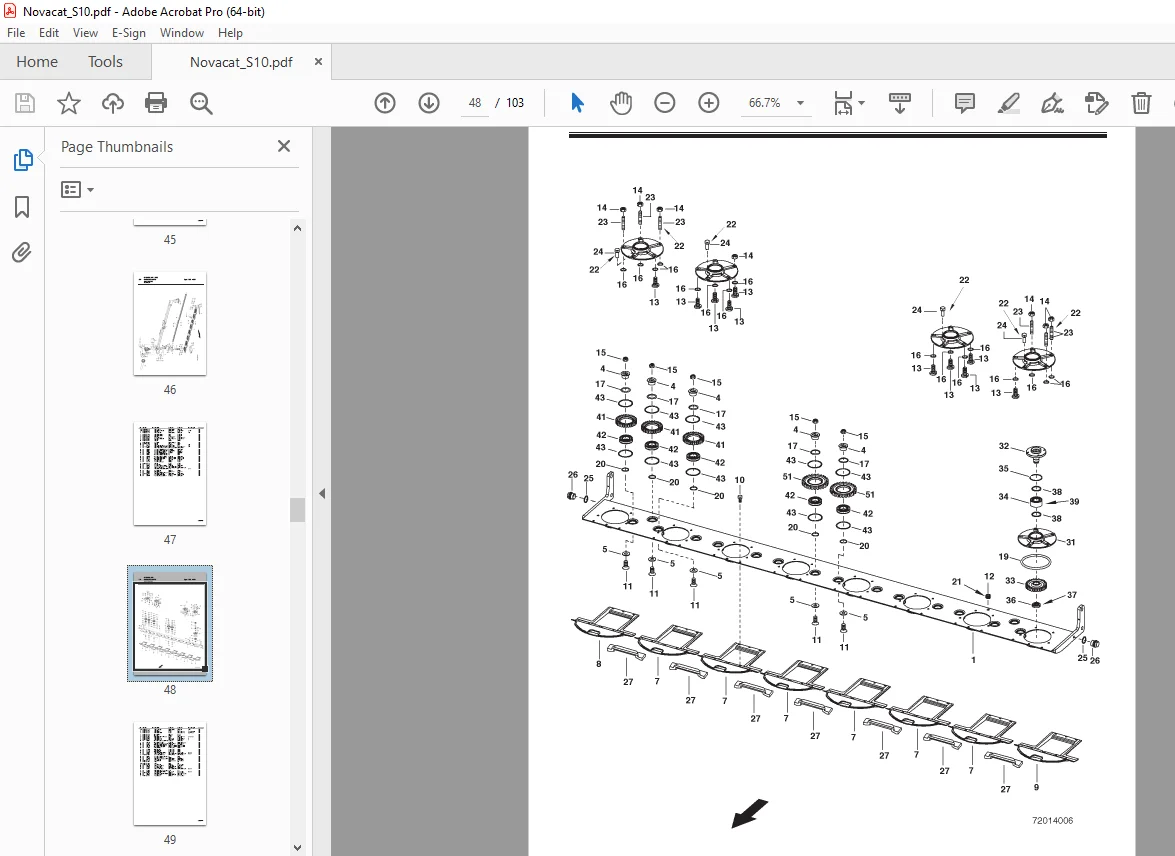The width and height of the screenshot is (1175, 856).
Task: Click the delete trash icon
Action: click(1141, 103)
